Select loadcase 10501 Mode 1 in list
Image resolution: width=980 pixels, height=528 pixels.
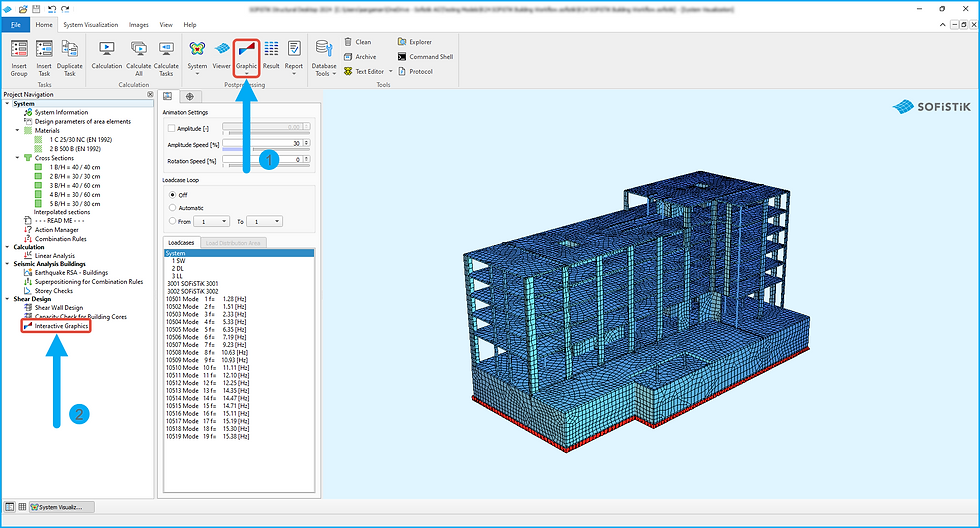coord(206,299)
